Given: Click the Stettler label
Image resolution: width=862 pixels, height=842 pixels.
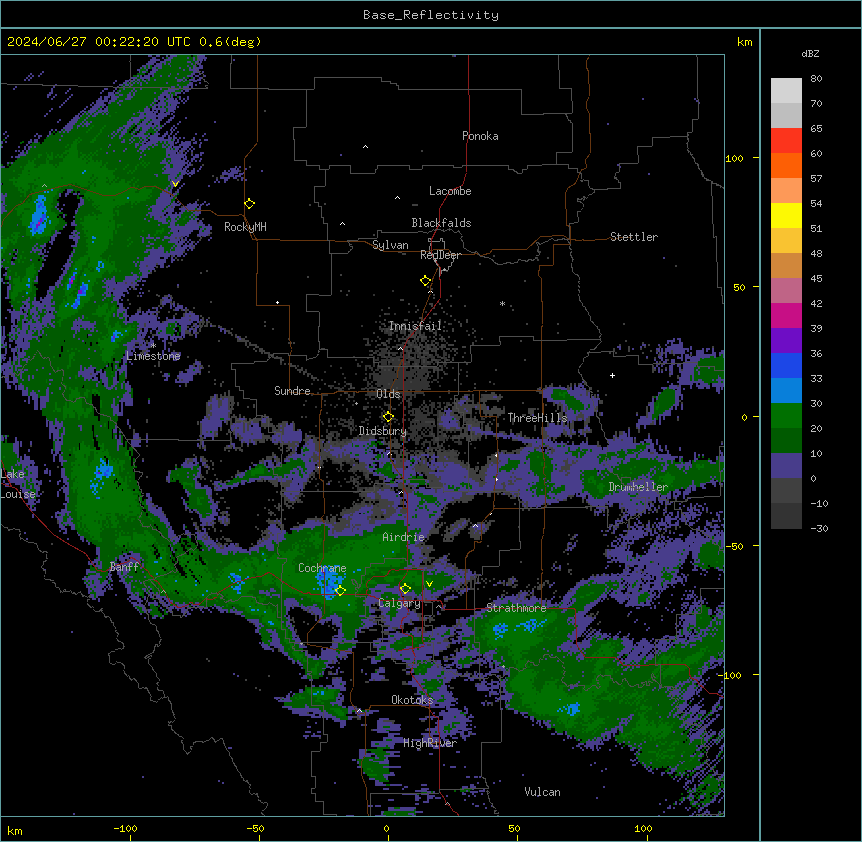Looking at the screenshot, I should tap(634, 237).
